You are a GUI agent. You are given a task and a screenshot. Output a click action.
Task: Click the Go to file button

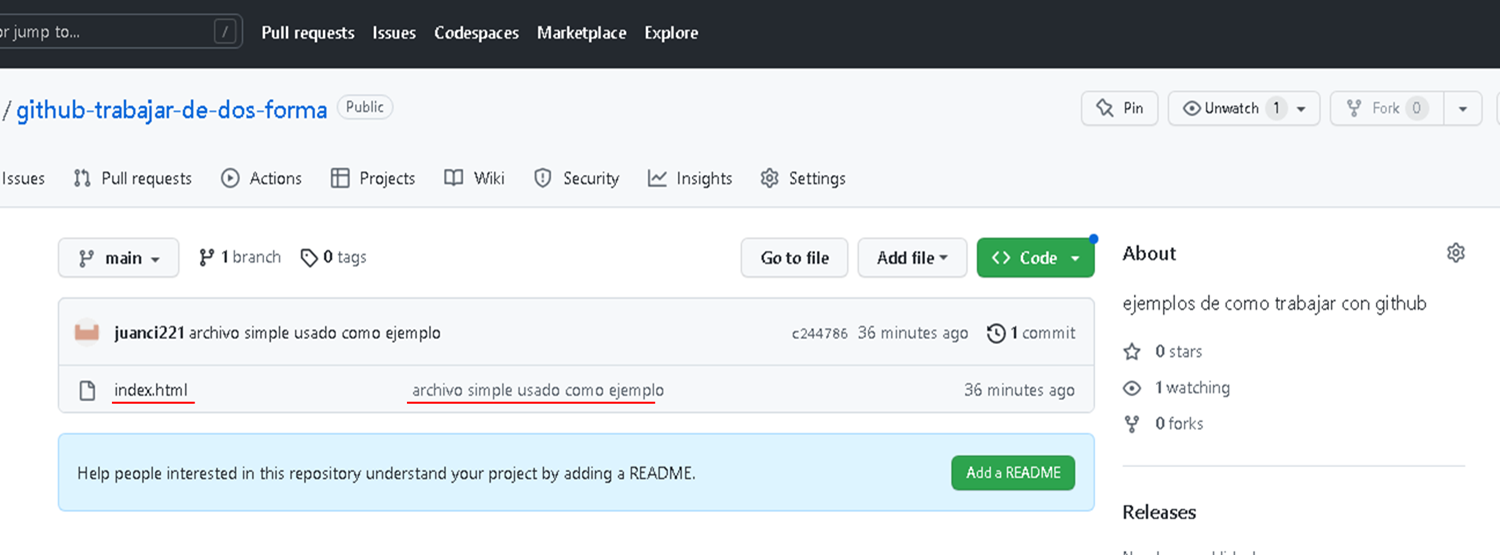pyautogui.click(x=794, y=258)
